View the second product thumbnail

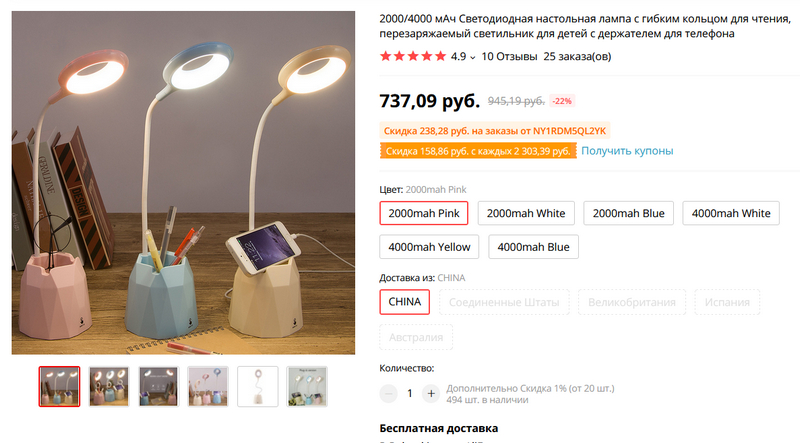click(x=109, y=386)
